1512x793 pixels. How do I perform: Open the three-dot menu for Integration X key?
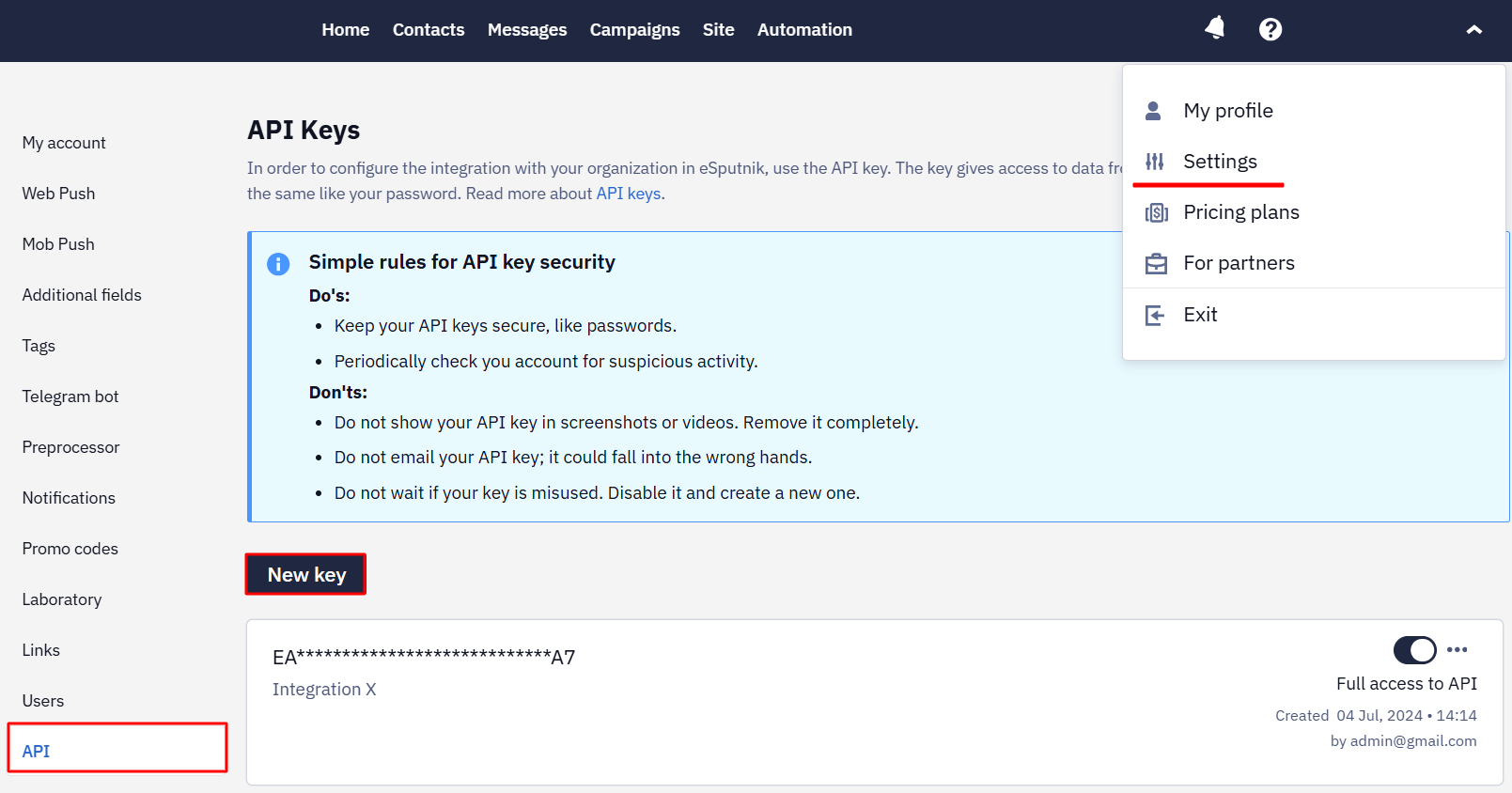1457,649
